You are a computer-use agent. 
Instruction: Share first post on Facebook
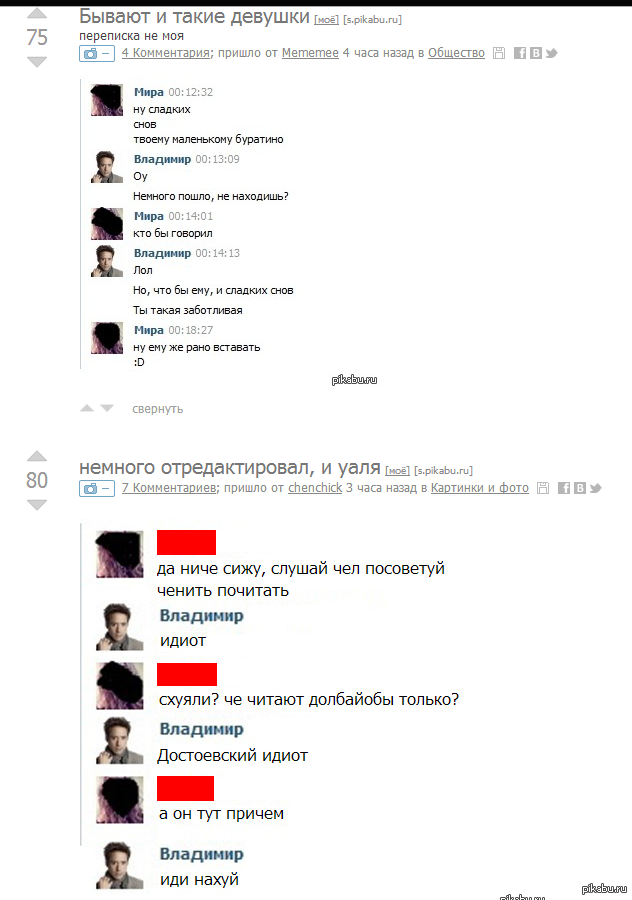[x=520, y=53]
